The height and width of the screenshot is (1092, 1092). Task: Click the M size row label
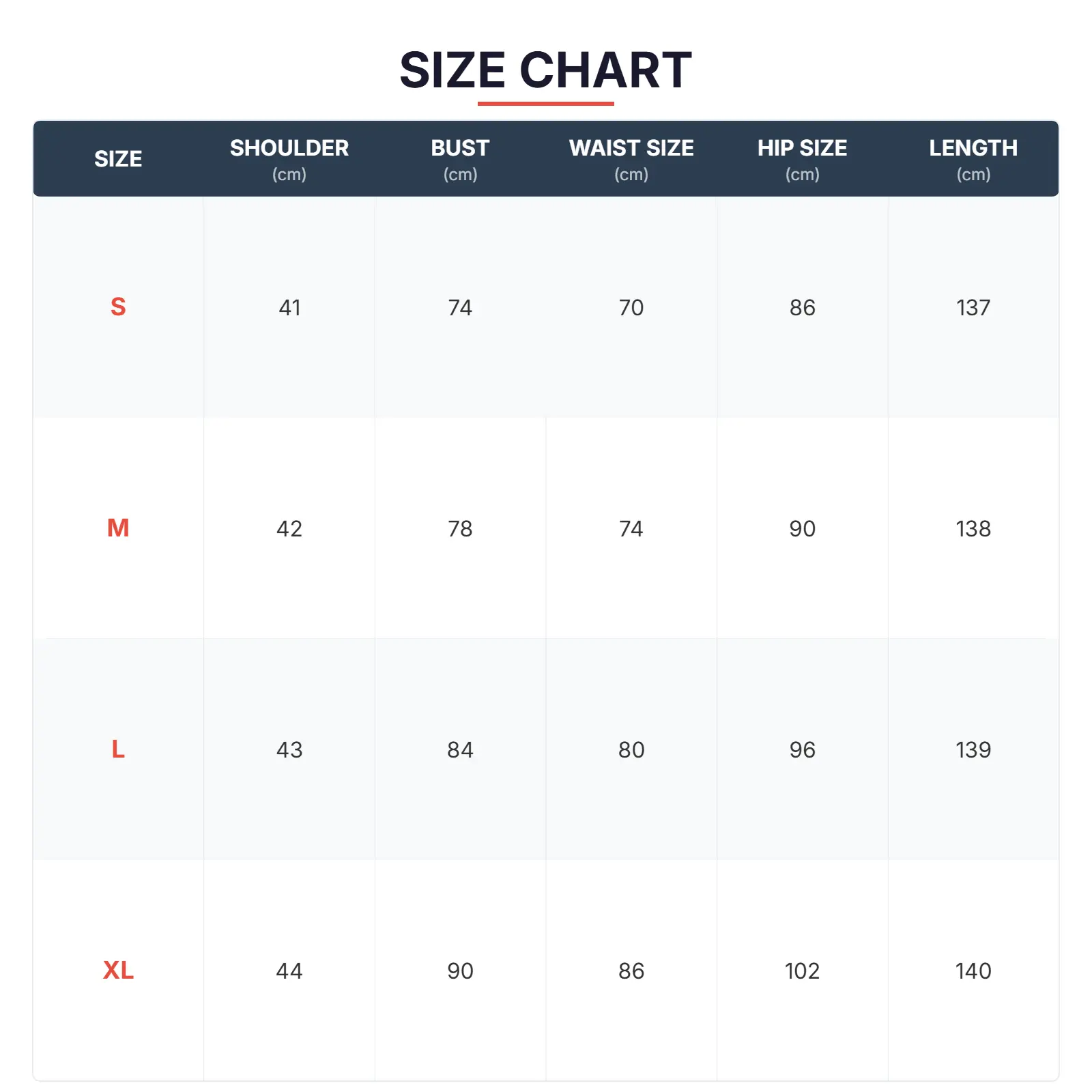(118, 528)
